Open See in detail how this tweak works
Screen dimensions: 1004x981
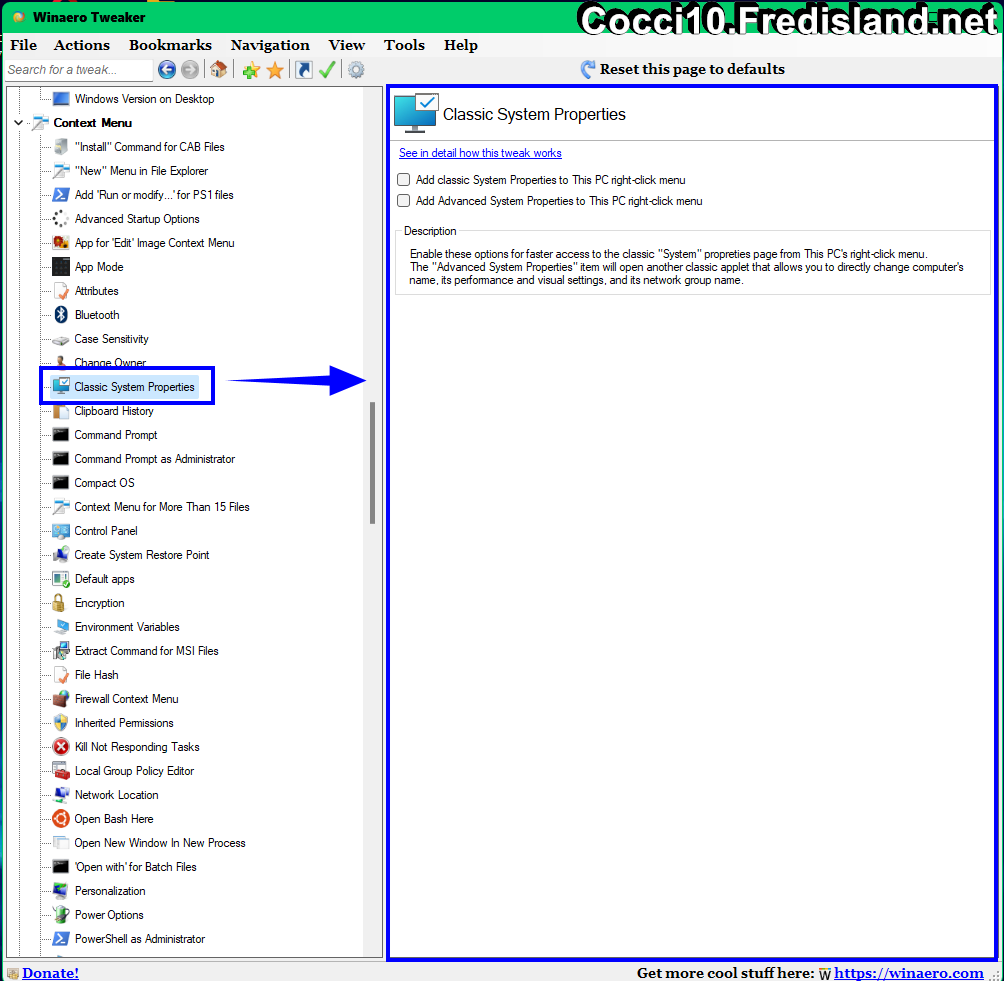pyautogui.click(x=480, y=153)
